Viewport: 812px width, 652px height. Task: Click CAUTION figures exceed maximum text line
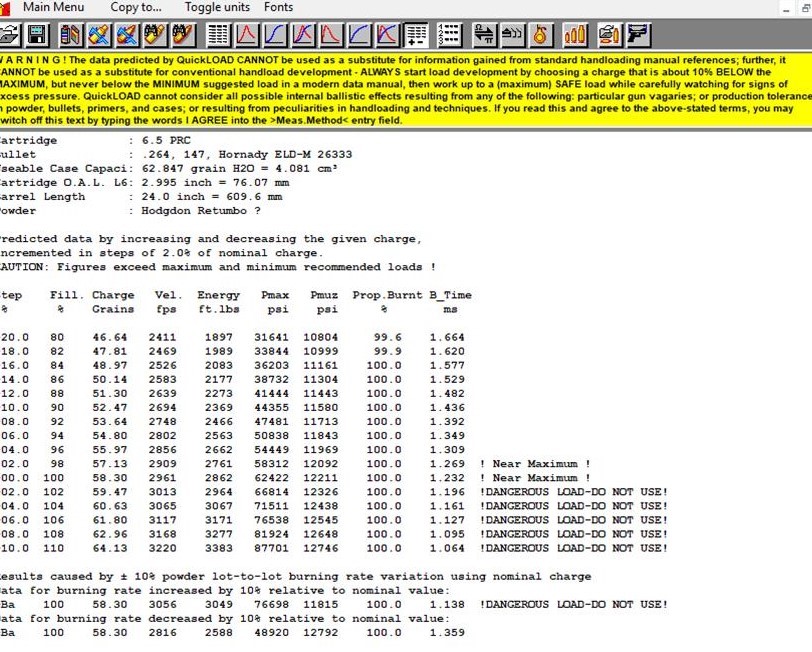(x=218, y=267)
